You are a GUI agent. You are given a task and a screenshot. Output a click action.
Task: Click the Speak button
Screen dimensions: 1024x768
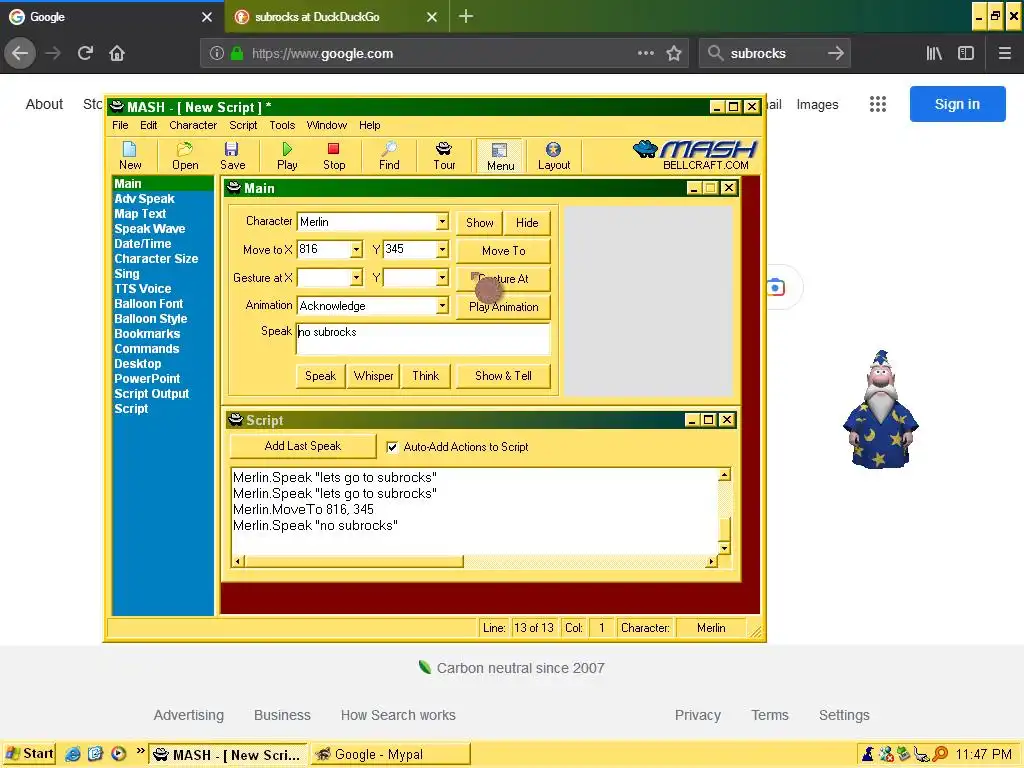coord(320,376)
